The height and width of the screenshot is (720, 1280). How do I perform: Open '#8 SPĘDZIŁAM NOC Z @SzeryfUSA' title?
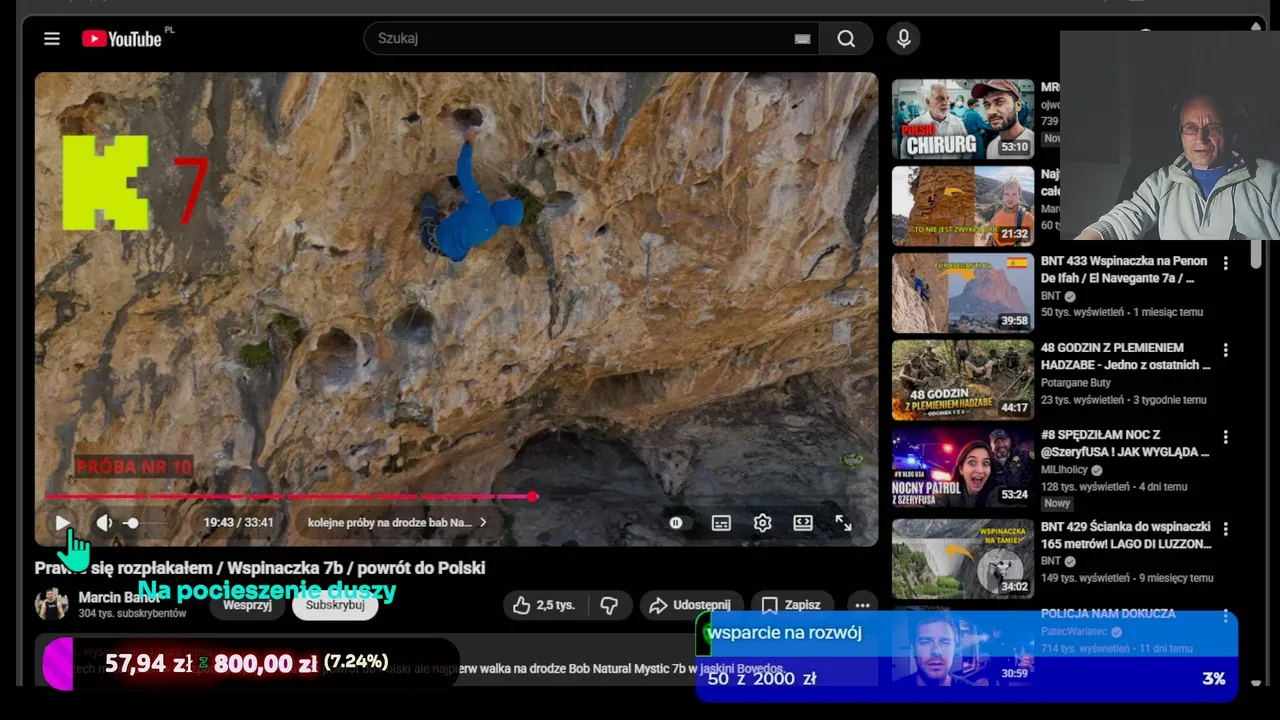pyautogui.click(x=1125, y=443)
